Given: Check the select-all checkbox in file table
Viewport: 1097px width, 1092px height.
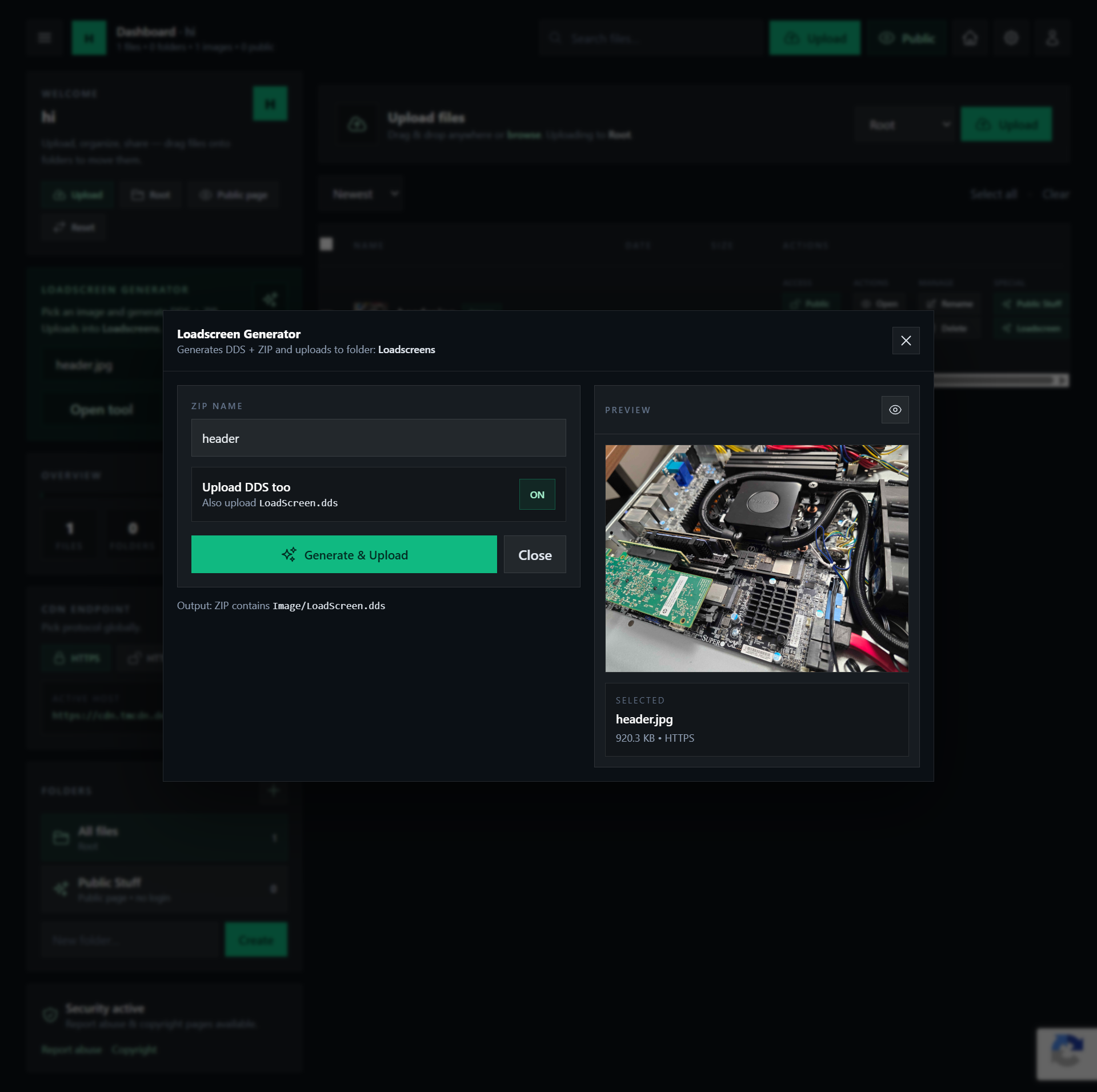Looking at the screenshot, I should (326, 245).
